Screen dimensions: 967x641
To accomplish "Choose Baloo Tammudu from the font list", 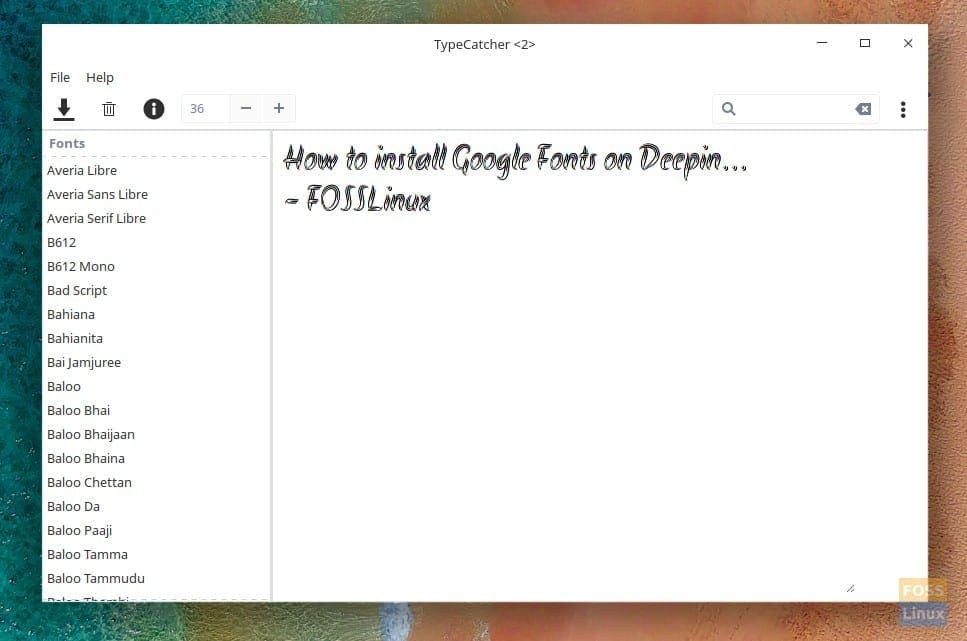I will [96, 578].
